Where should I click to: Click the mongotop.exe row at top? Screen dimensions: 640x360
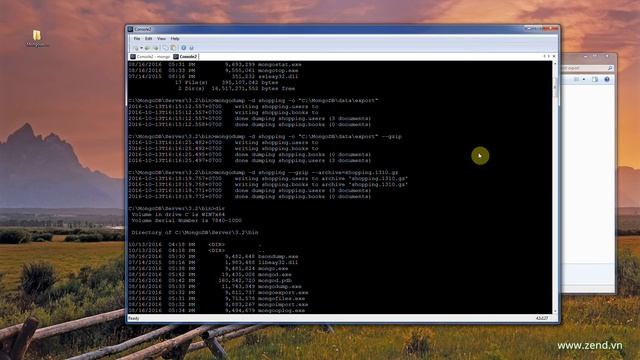(x=213, y=70)
